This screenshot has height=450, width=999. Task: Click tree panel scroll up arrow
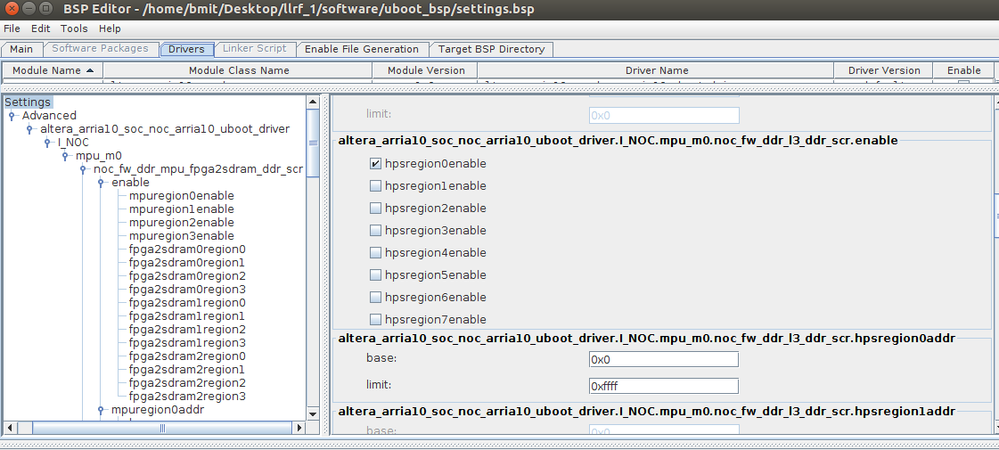click(x=313, y=102)
